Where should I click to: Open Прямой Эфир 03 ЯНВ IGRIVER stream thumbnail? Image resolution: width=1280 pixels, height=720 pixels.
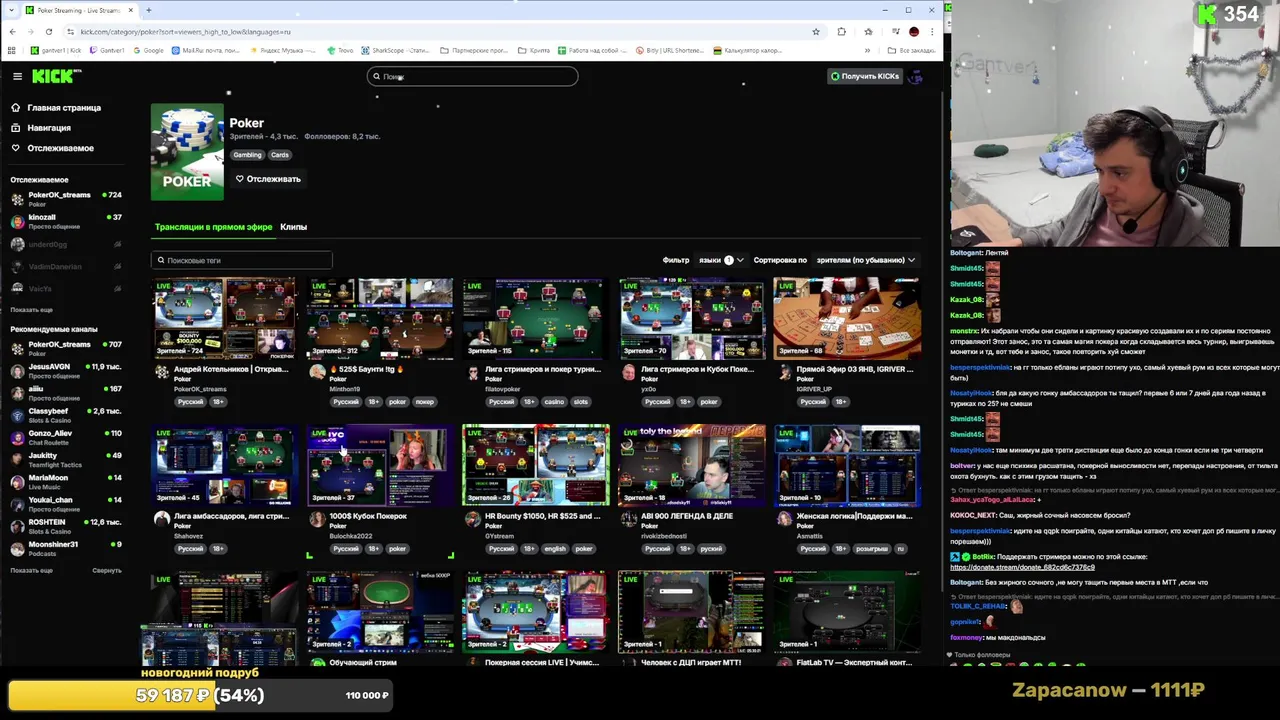[x=847, y=319]
